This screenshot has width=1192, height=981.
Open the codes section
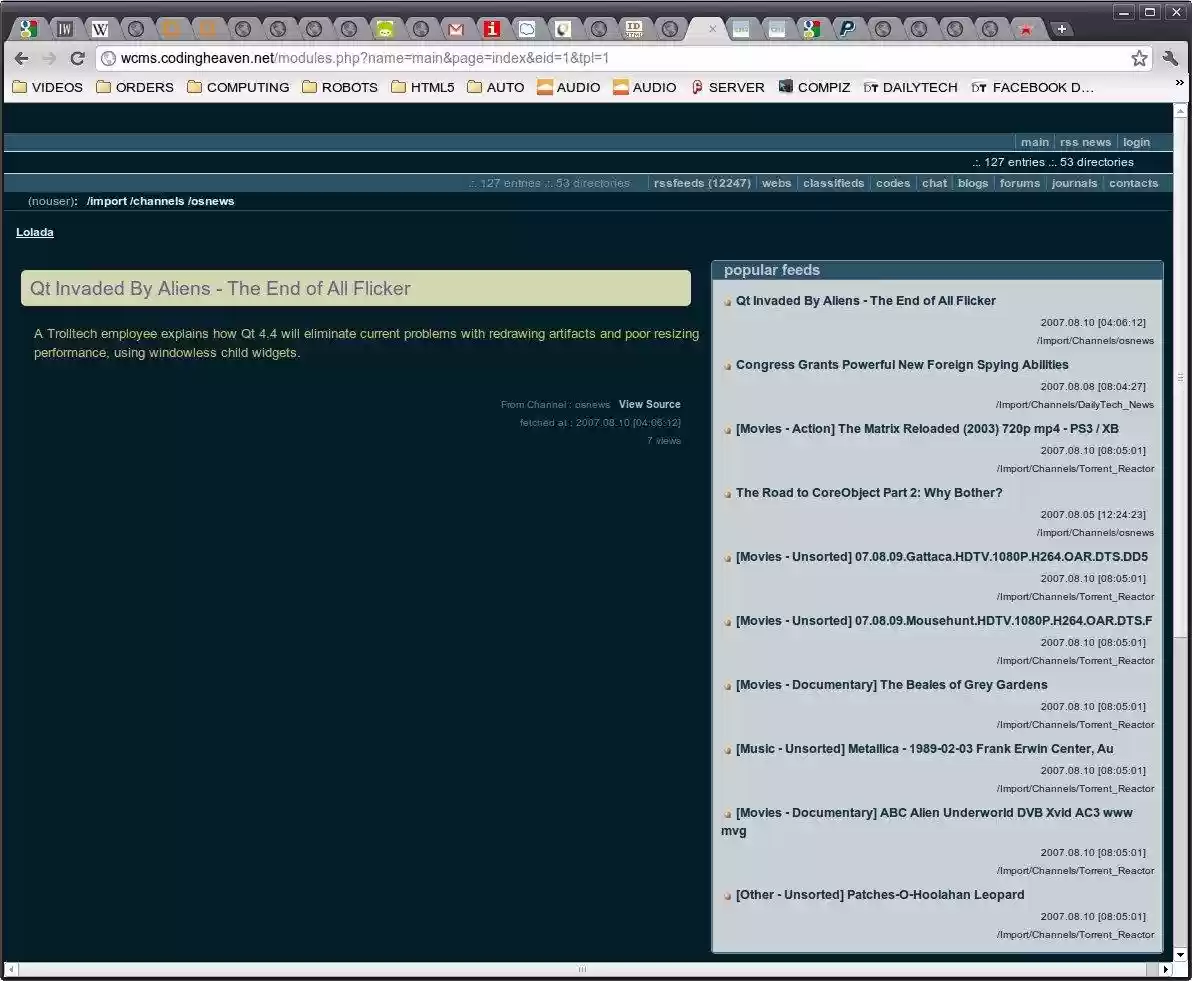(x=892, y=183)
